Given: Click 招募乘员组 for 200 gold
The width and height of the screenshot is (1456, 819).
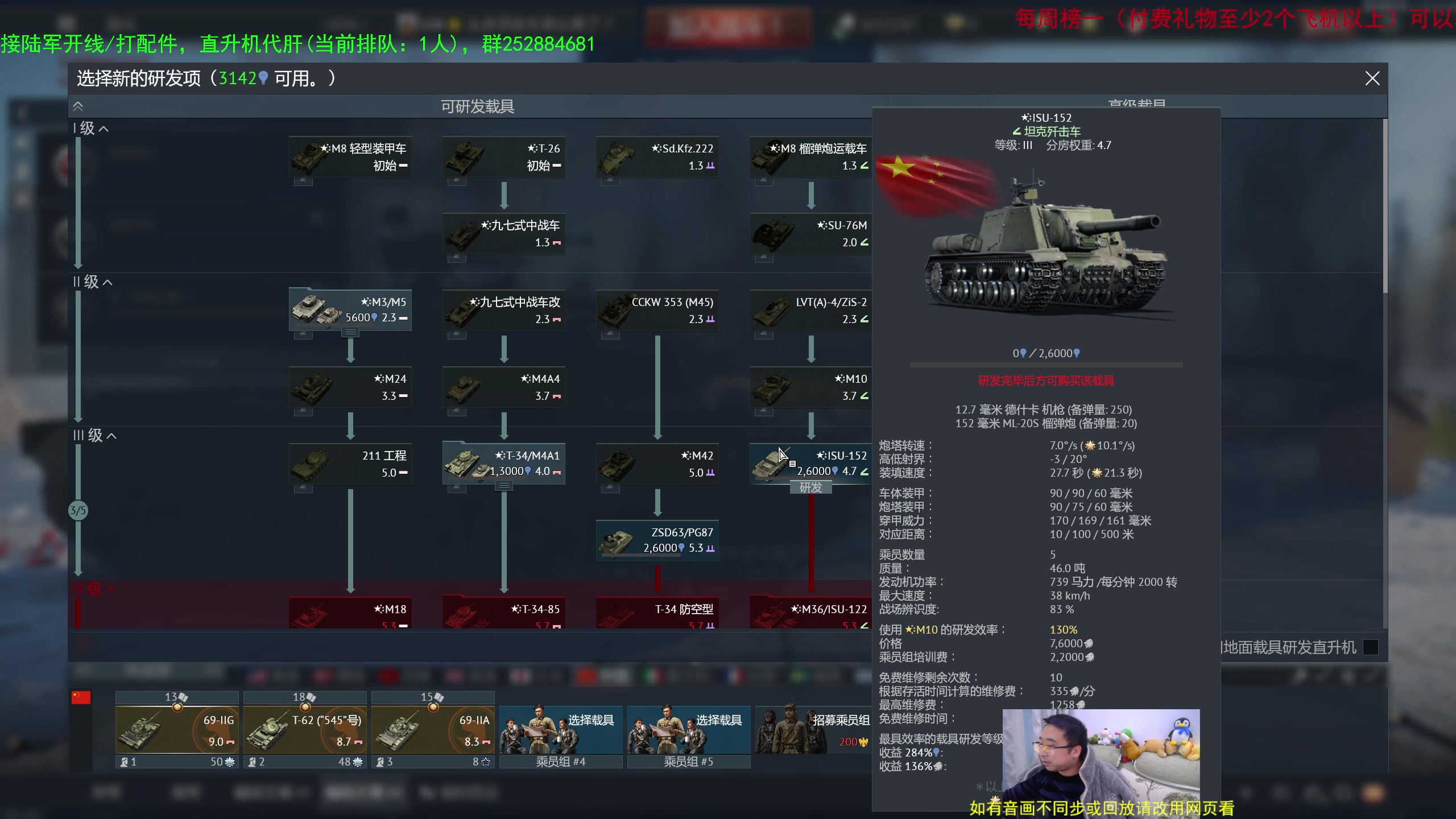Looking at the screenshot, I should click(813, 730).
